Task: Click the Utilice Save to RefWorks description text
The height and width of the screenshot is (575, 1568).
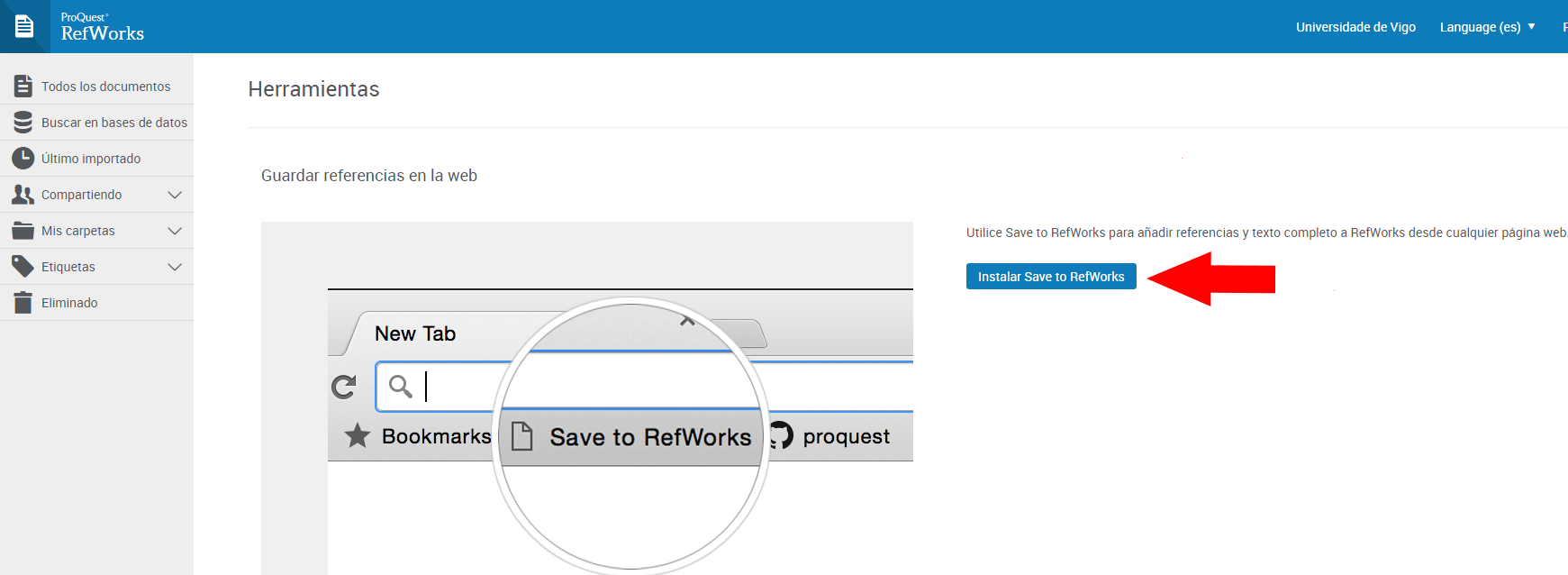Action: (1266, 233)
